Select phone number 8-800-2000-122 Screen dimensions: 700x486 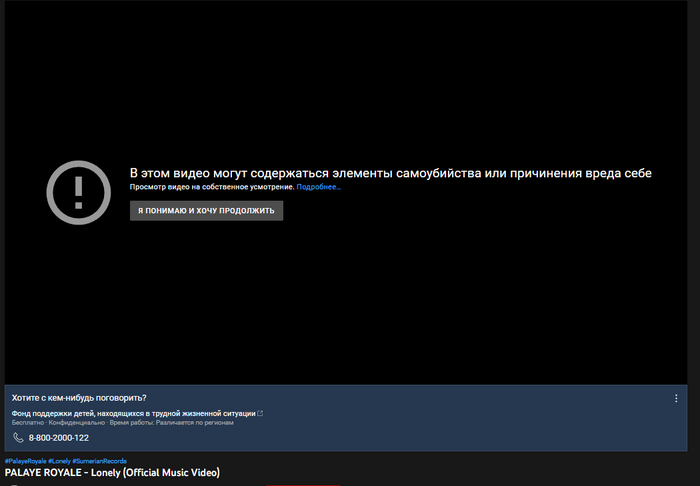(58, 438)
